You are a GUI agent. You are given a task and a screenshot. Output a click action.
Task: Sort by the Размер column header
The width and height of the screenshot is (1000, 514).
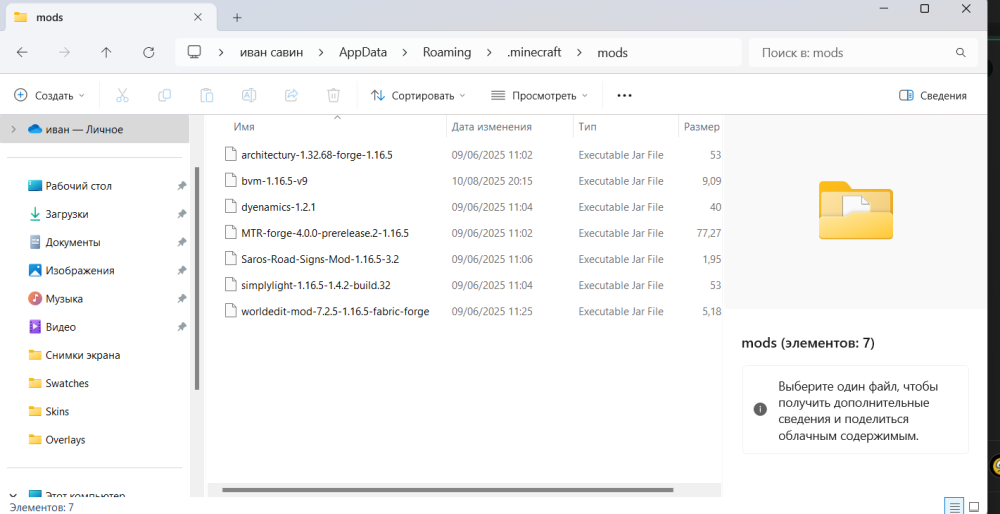[702, 127]
